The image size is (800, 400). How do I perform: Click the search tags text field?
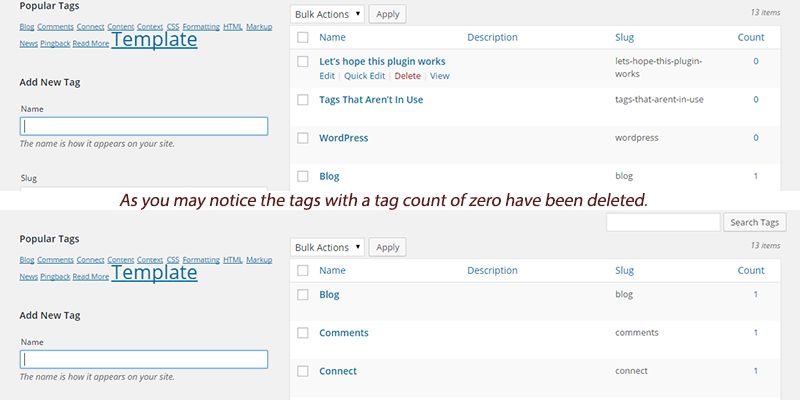coord(663,222)
